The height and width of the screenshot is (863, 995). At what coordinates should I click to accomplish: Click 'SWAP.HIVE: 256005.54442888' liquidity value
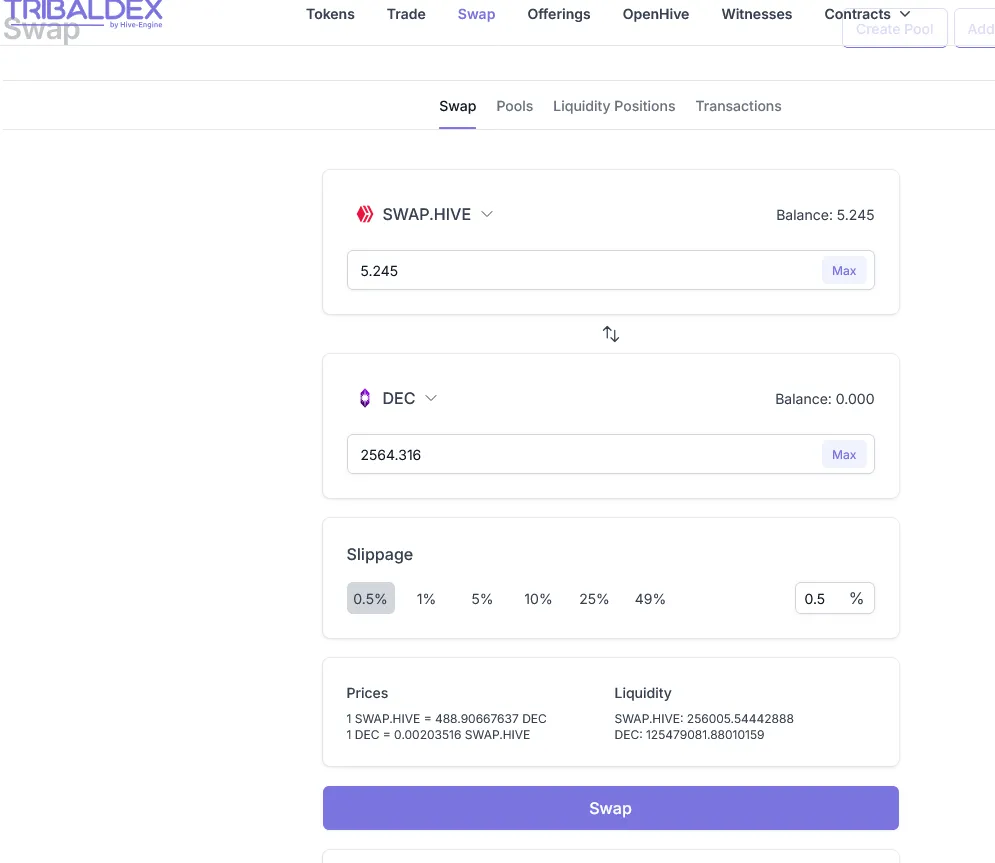(x=704, y=718)
